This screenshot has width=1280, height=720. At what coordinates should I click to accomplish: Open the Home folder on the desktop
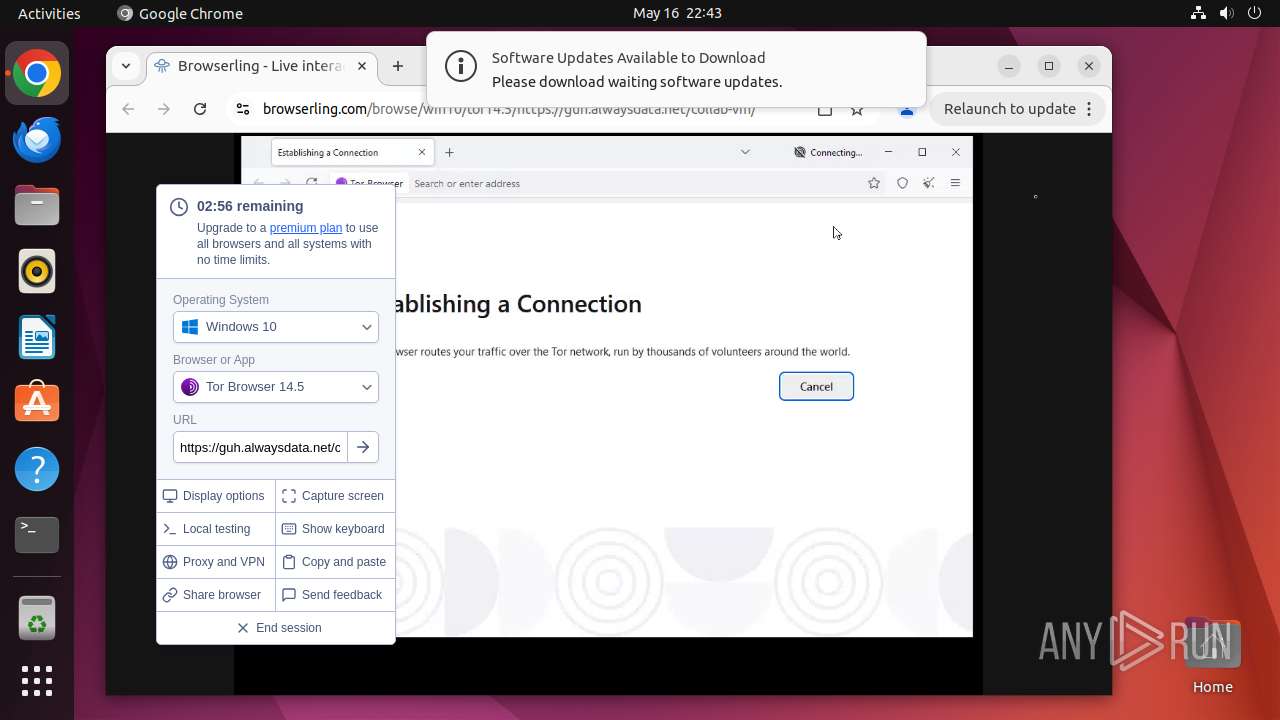click(x=1212, y=658)
